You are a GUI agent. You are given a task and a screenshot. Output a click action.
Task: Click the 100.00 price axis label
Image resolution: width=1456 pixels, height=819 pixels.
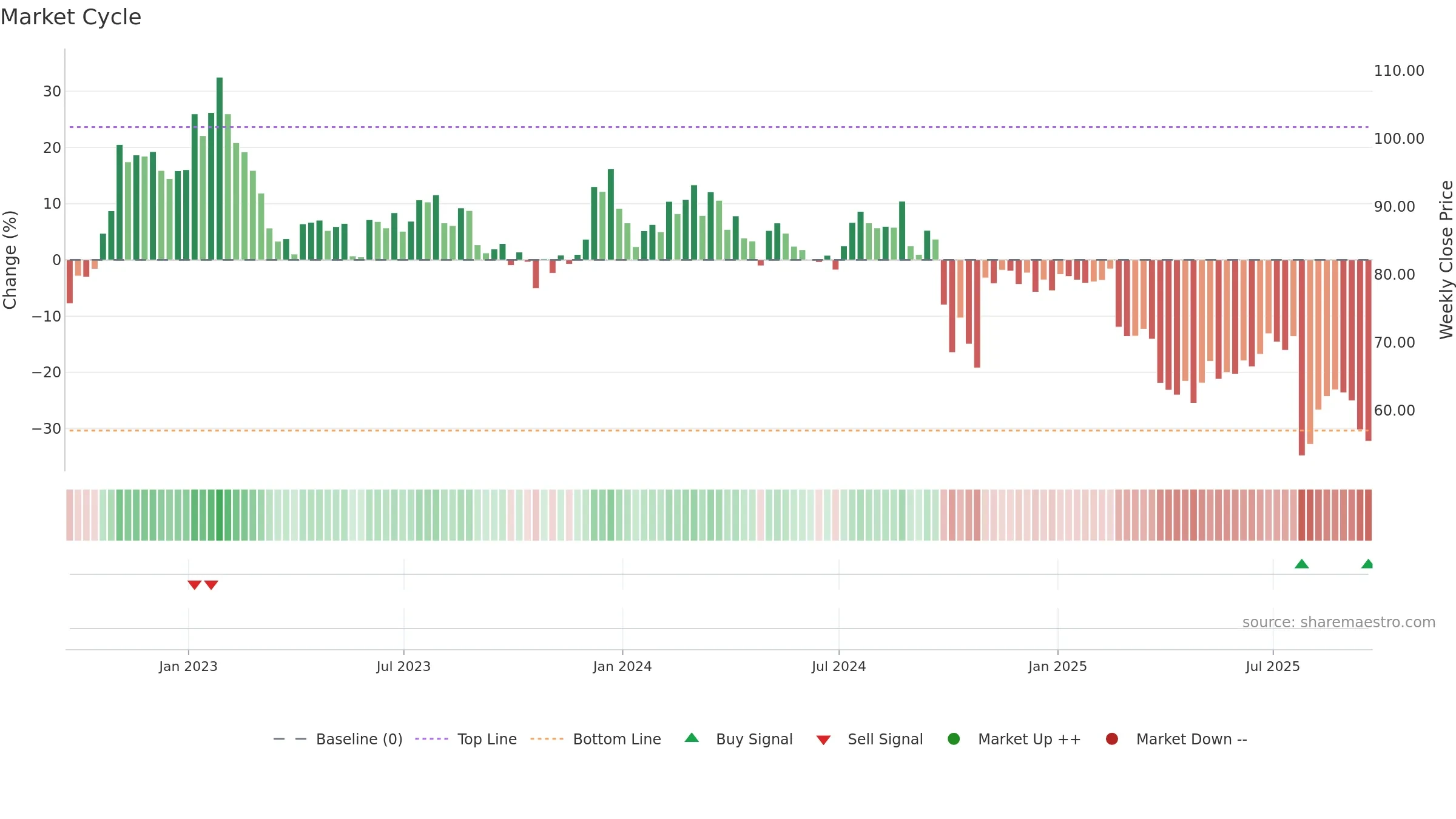1399,138
